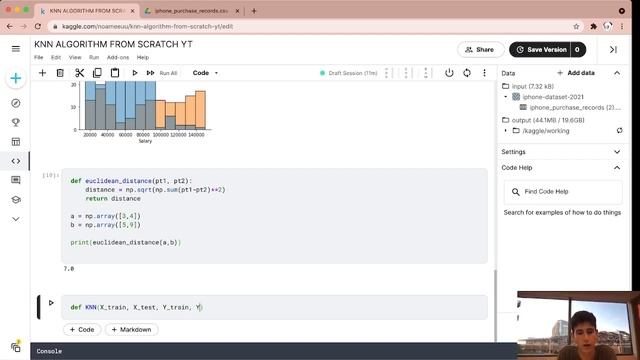The height and width of the screenshot is (360, 640).
Task: Open the code brackets icon in sidebar
Action: 16,161
